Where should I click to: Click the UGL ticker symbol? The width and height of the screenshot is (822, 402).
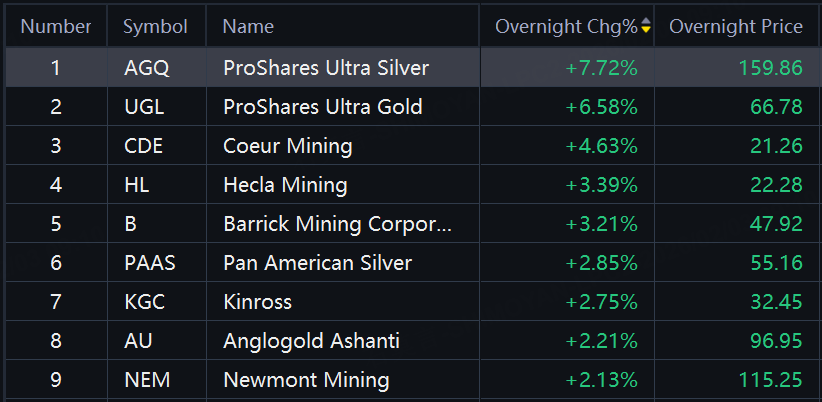point(142,107)
